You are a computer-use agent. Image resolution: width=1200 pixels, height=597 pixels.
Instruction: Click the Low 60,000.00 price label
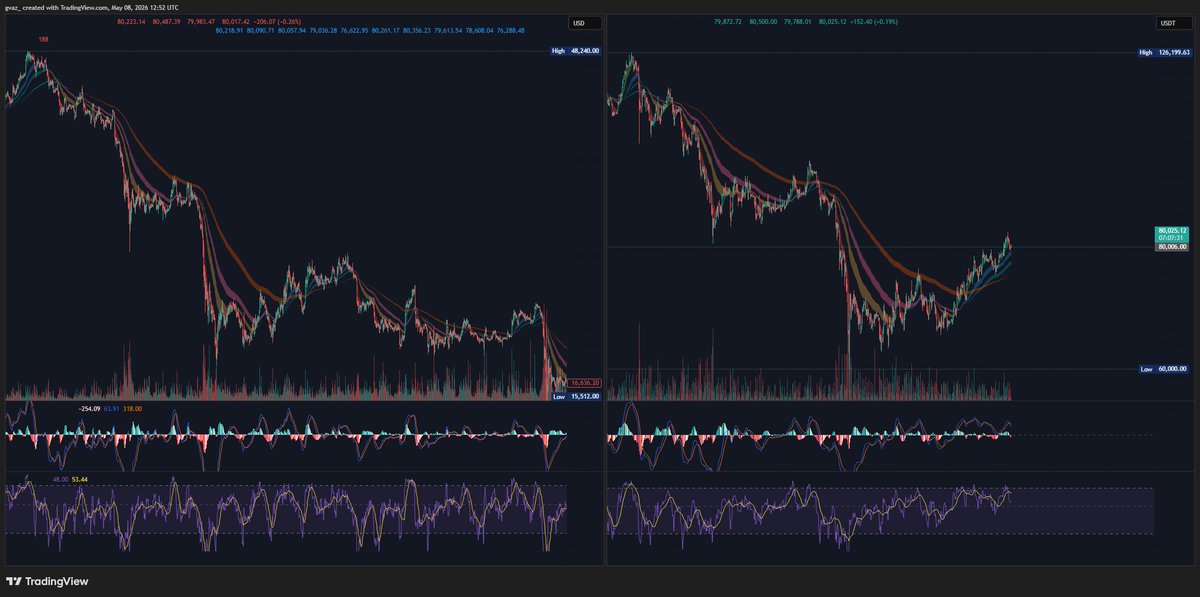pyautogui.click(x=1164, y=369)
